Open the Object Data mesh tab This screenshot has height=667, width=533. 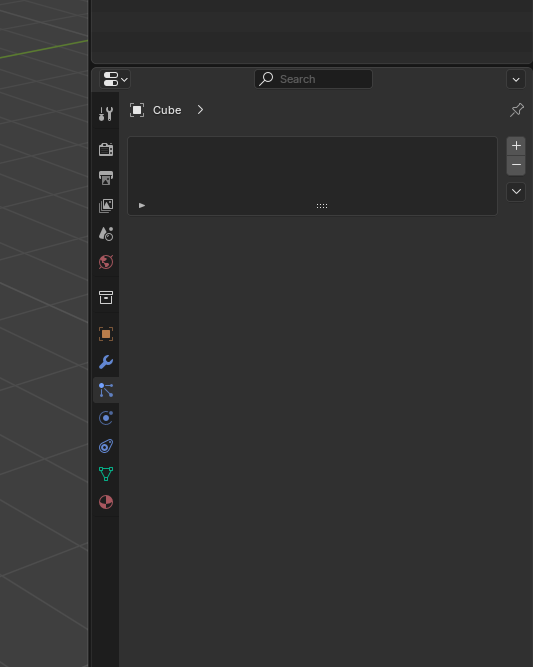[x=106, y=474]
